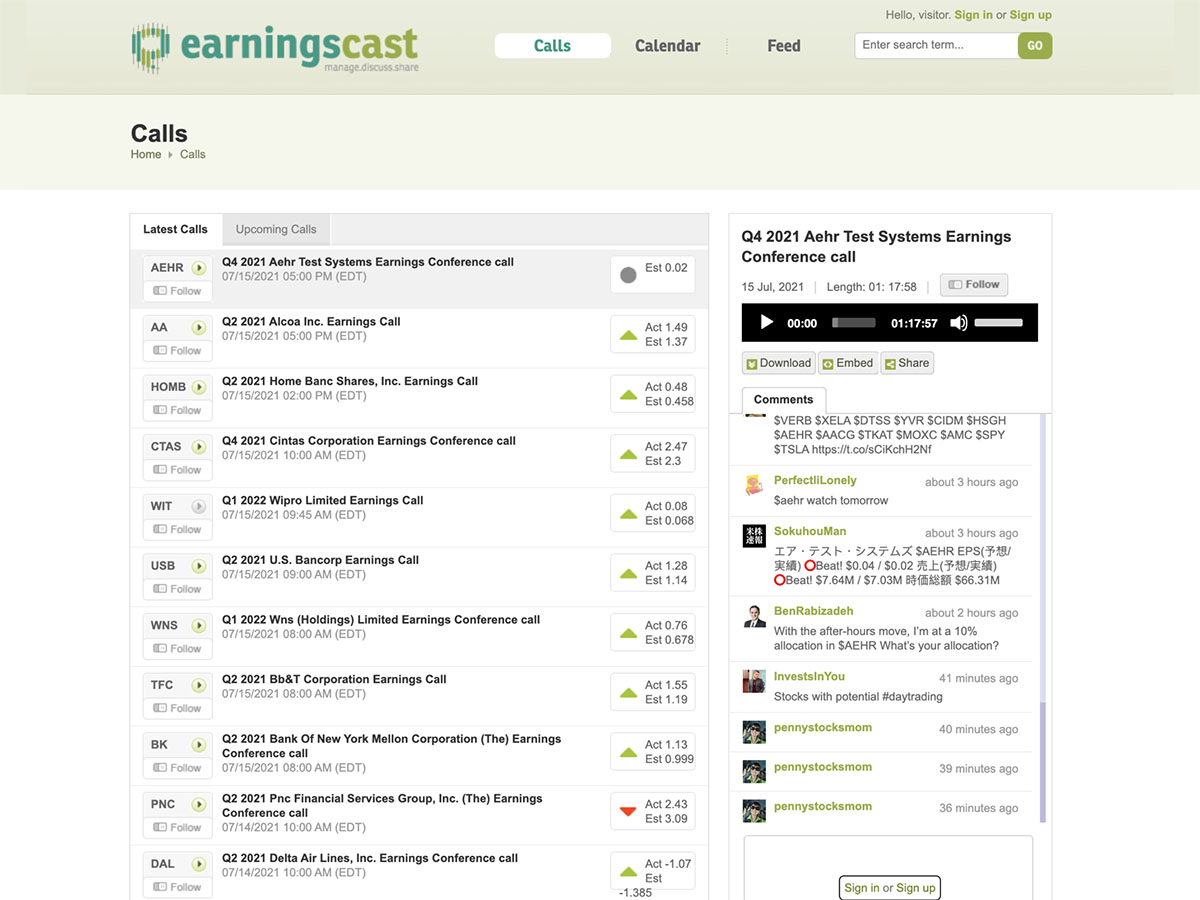Click the Embed button
The image size is (1200, 900).
coord(848,363)
